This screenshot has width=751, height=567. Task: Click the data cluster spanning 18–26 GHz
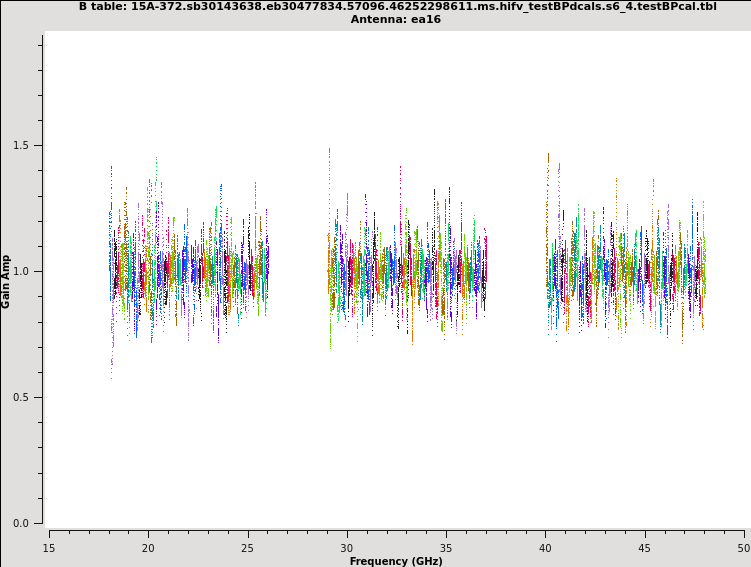click(188, 270)
